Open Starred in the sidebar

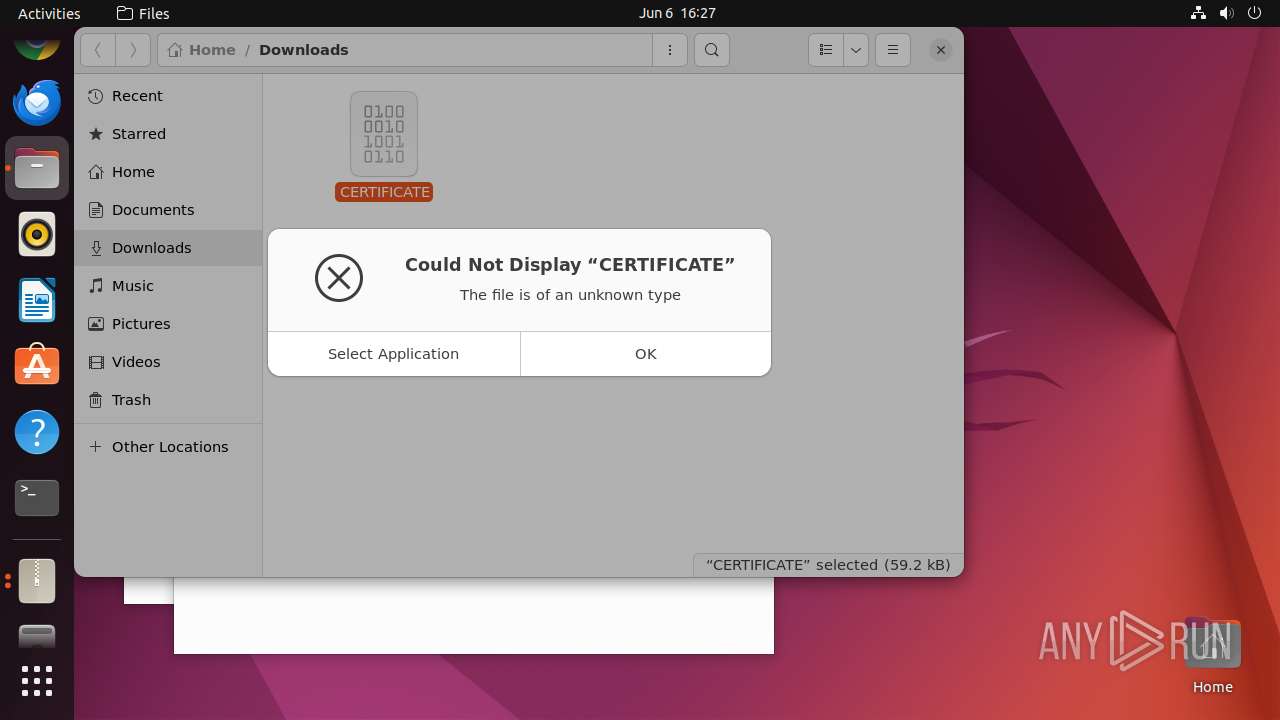[x=168, y=134]
